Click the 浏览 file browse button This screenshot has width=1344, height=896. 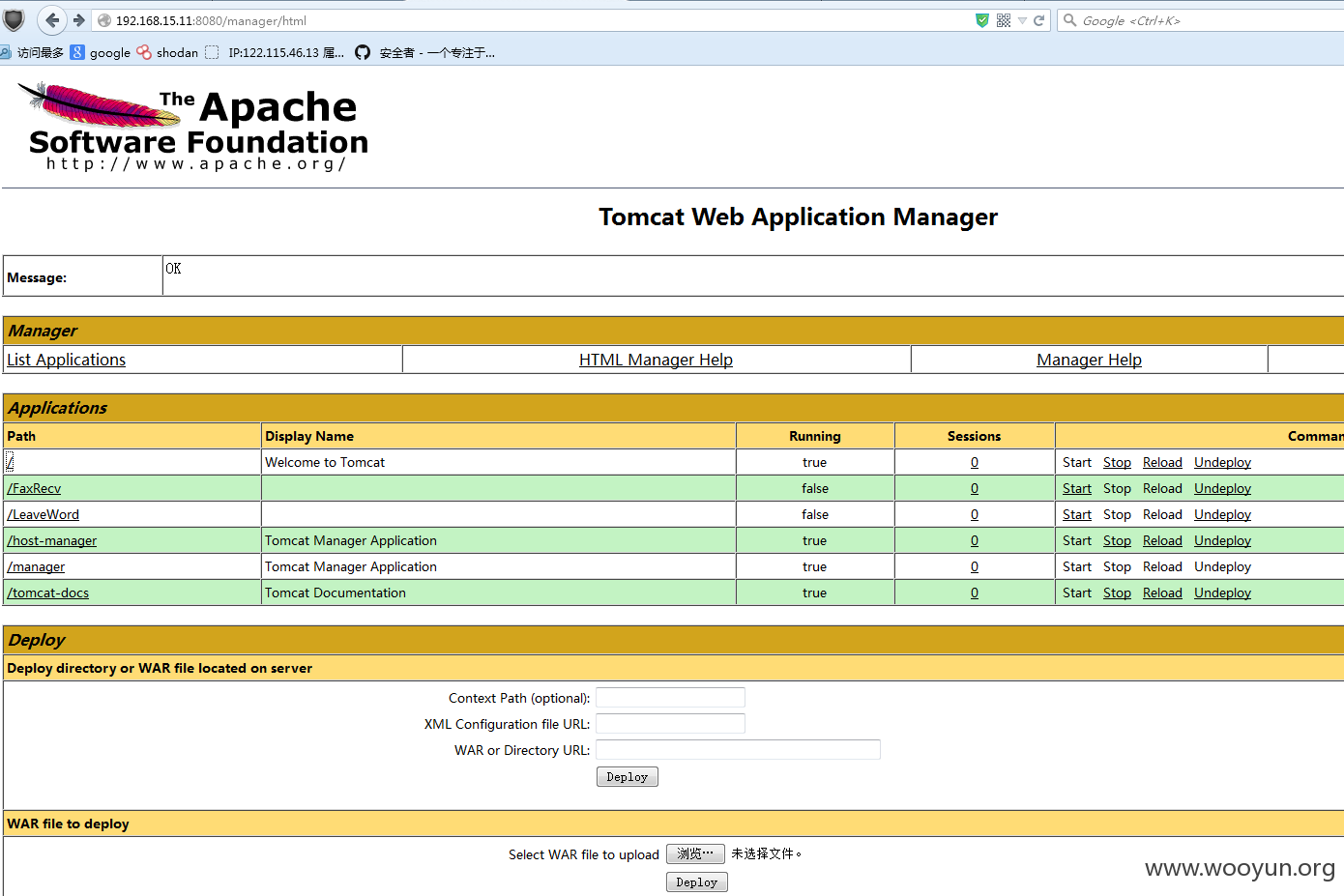tap(695, 853)
